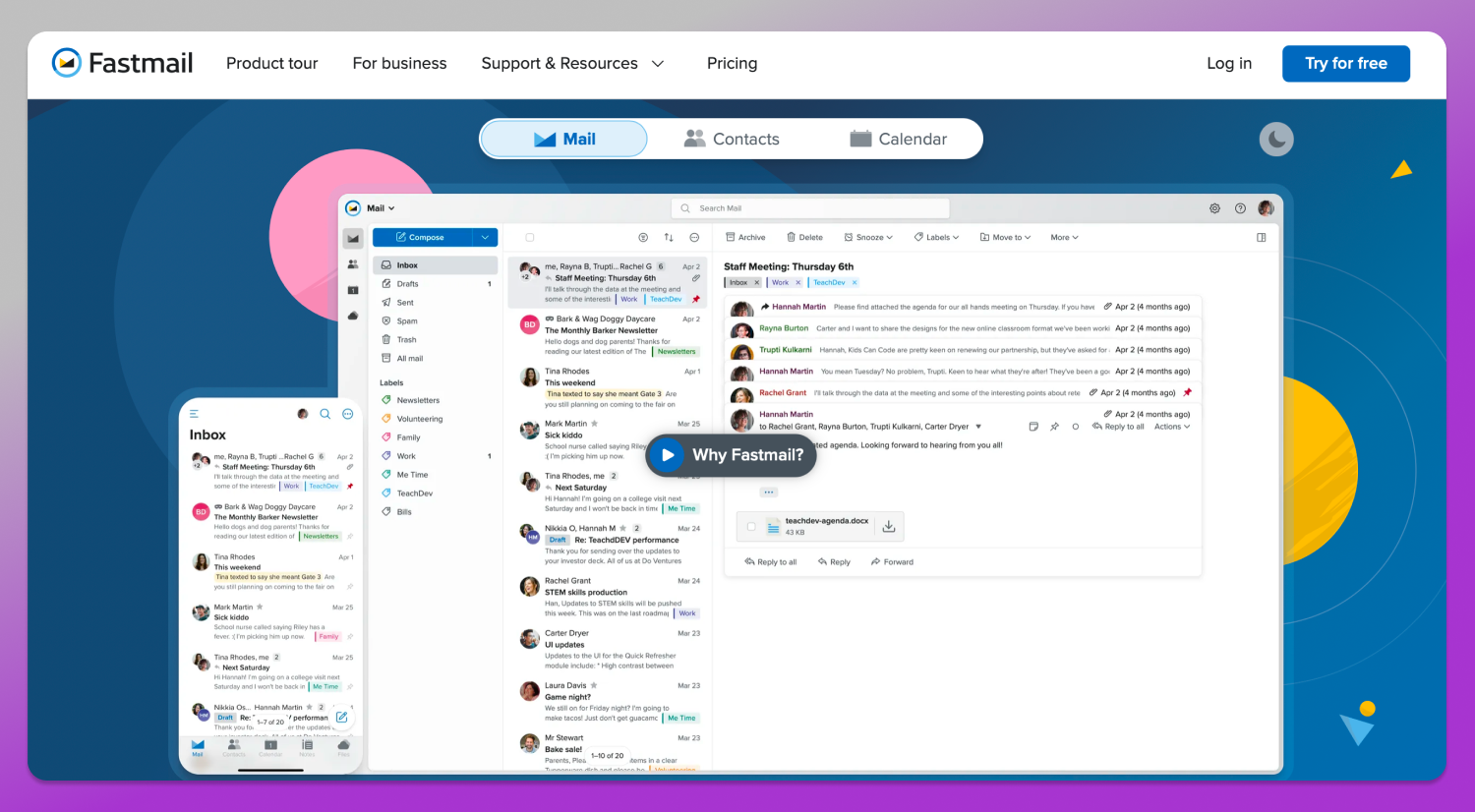Viewport: 1475px width, 812px height.
Task: Check the teachdev-agenda.docx attachment checkbox
Action: point(751,527)
